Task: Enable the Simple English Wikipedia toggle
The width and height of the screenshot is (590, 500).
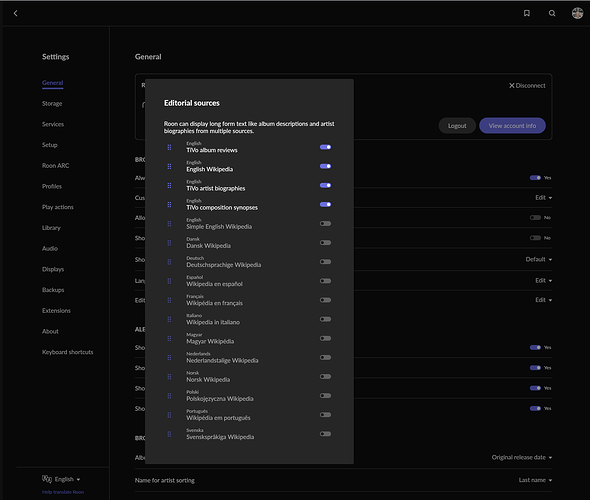Action: pos(325,223)
